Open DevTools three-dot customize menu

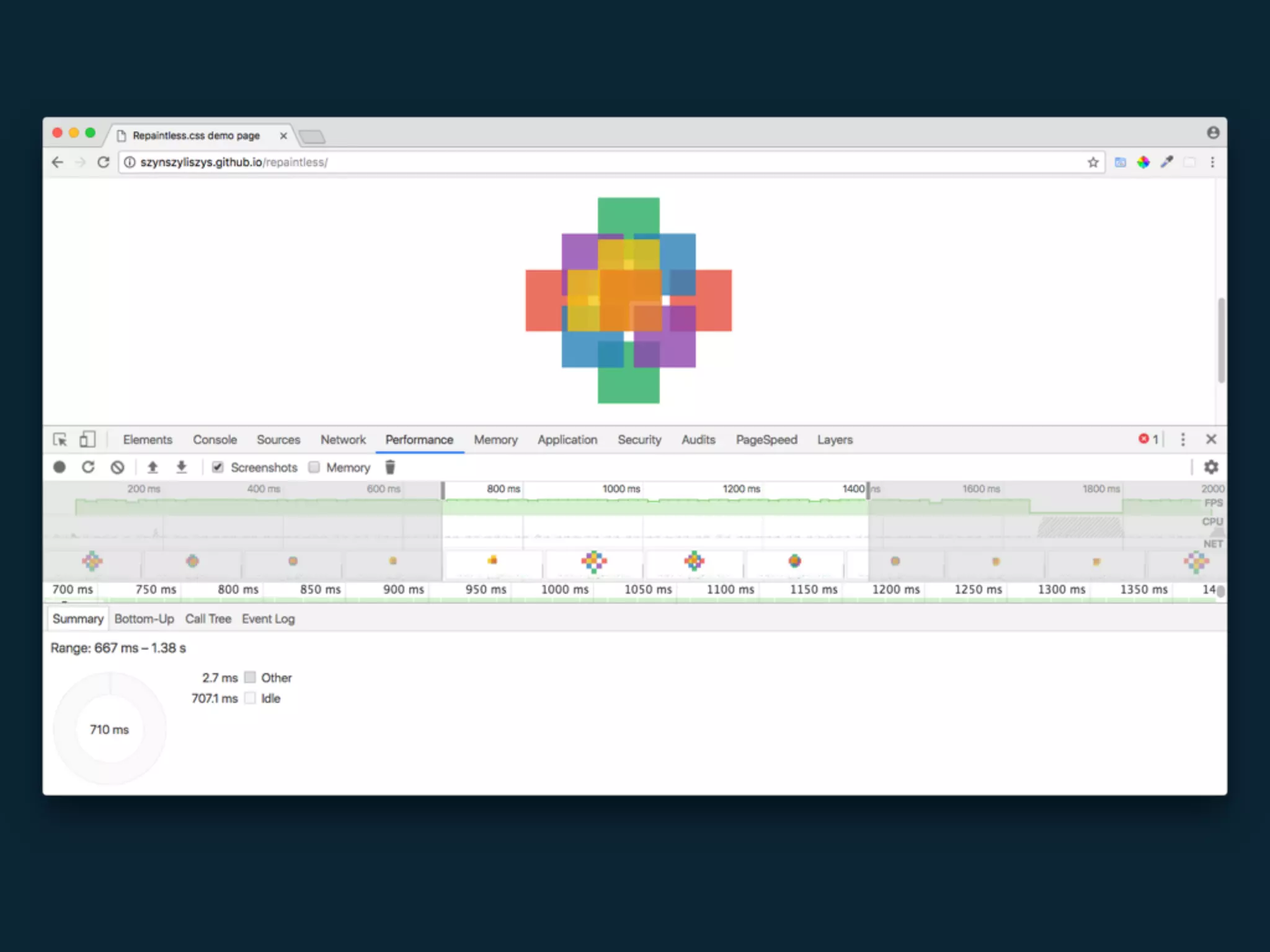1183,439
